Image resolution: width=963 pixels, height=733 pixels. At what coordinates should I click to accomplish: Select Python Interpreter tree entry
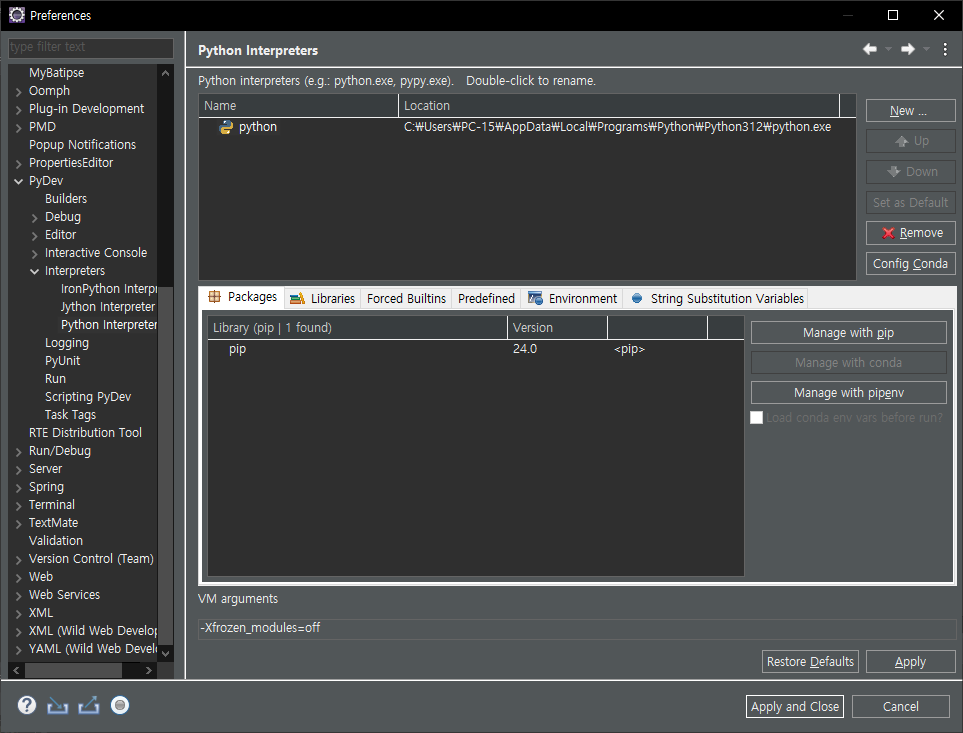coord(109,325)
